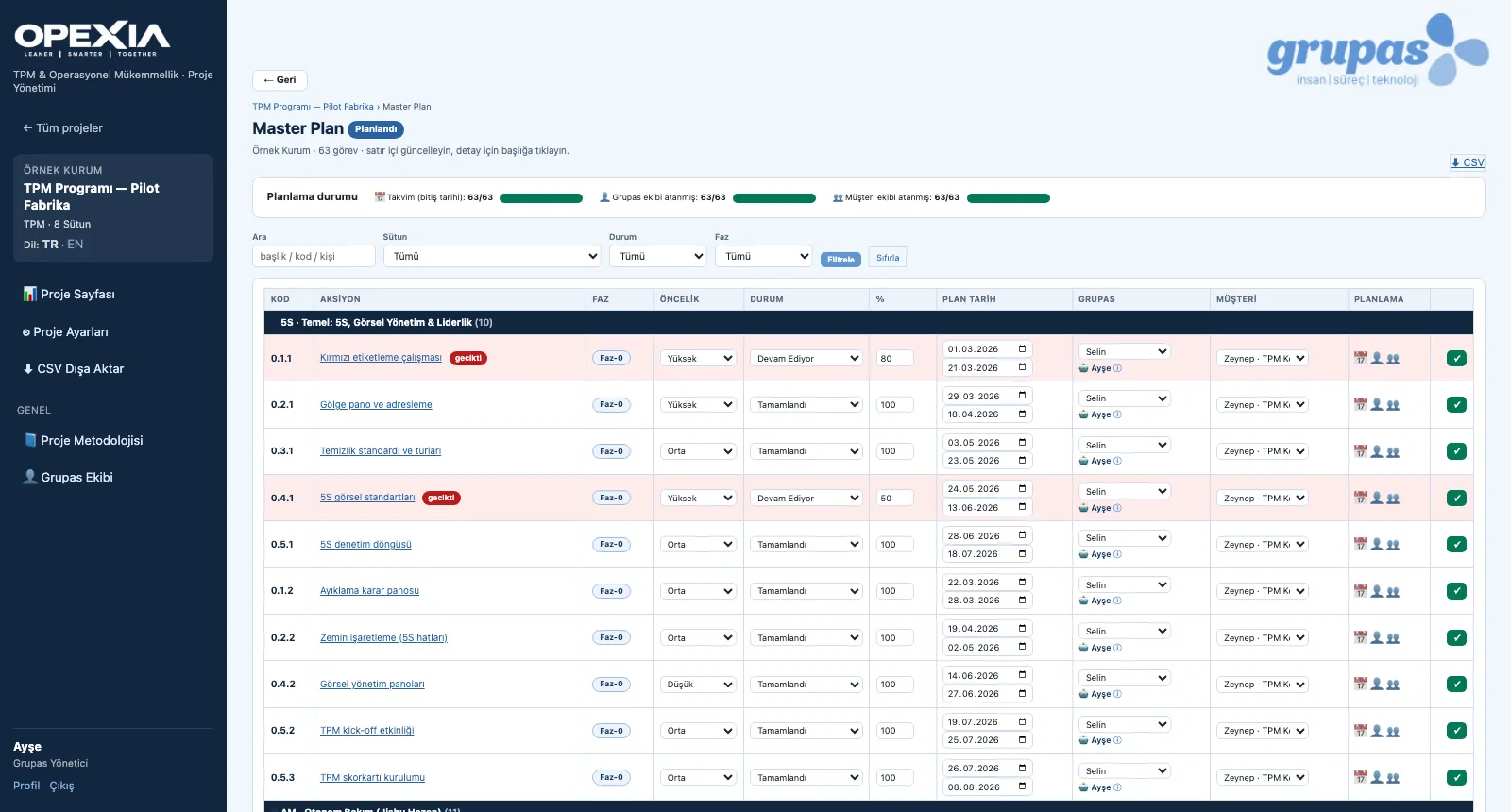Click the calendar icon in row 0.5.2
Viewport: 1511px width, 812px height.
pos(1360,731)
